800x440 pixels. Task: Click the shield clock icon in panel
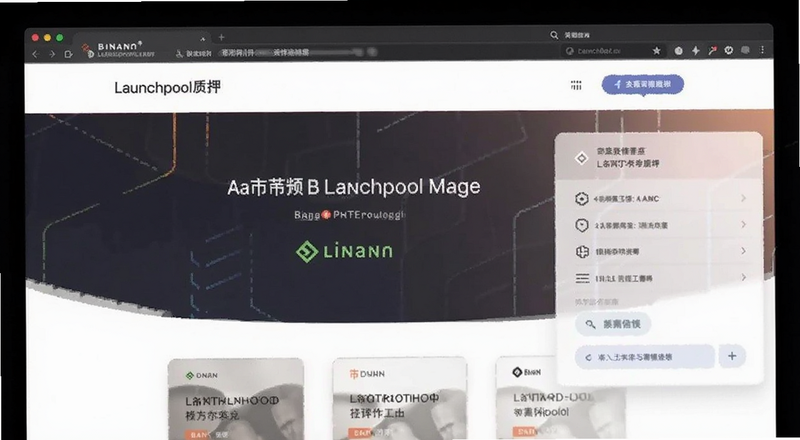pyautogui.click(x=582, y=225)
